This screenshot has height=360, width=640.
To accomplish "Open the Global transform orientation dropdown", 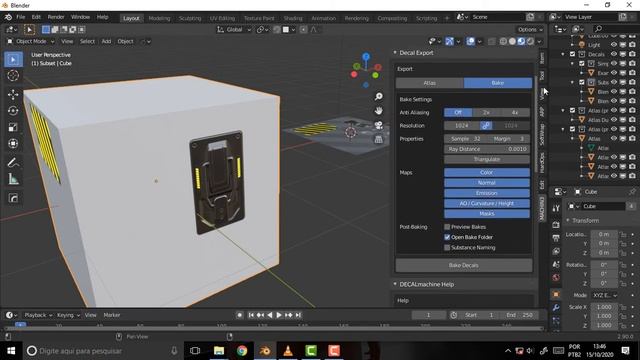I will tap(234, 29).
